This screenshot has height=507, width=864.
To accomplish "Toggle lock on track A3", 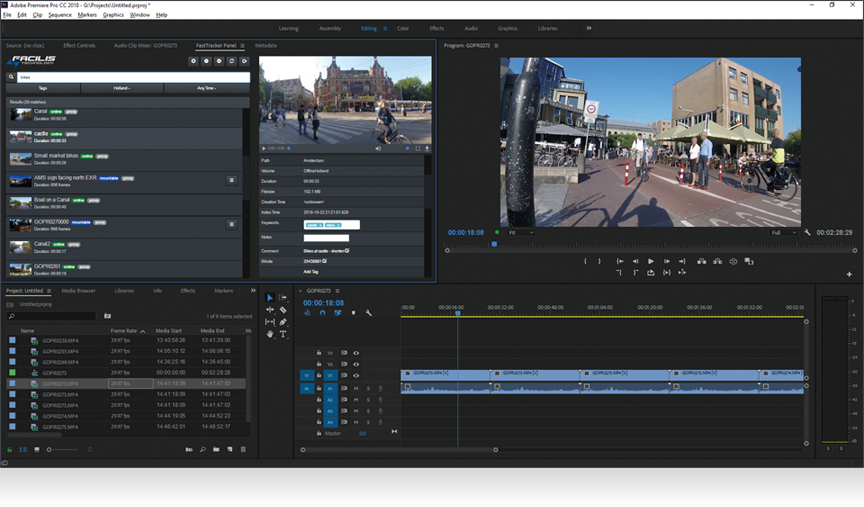I will [x=318, y=411].
